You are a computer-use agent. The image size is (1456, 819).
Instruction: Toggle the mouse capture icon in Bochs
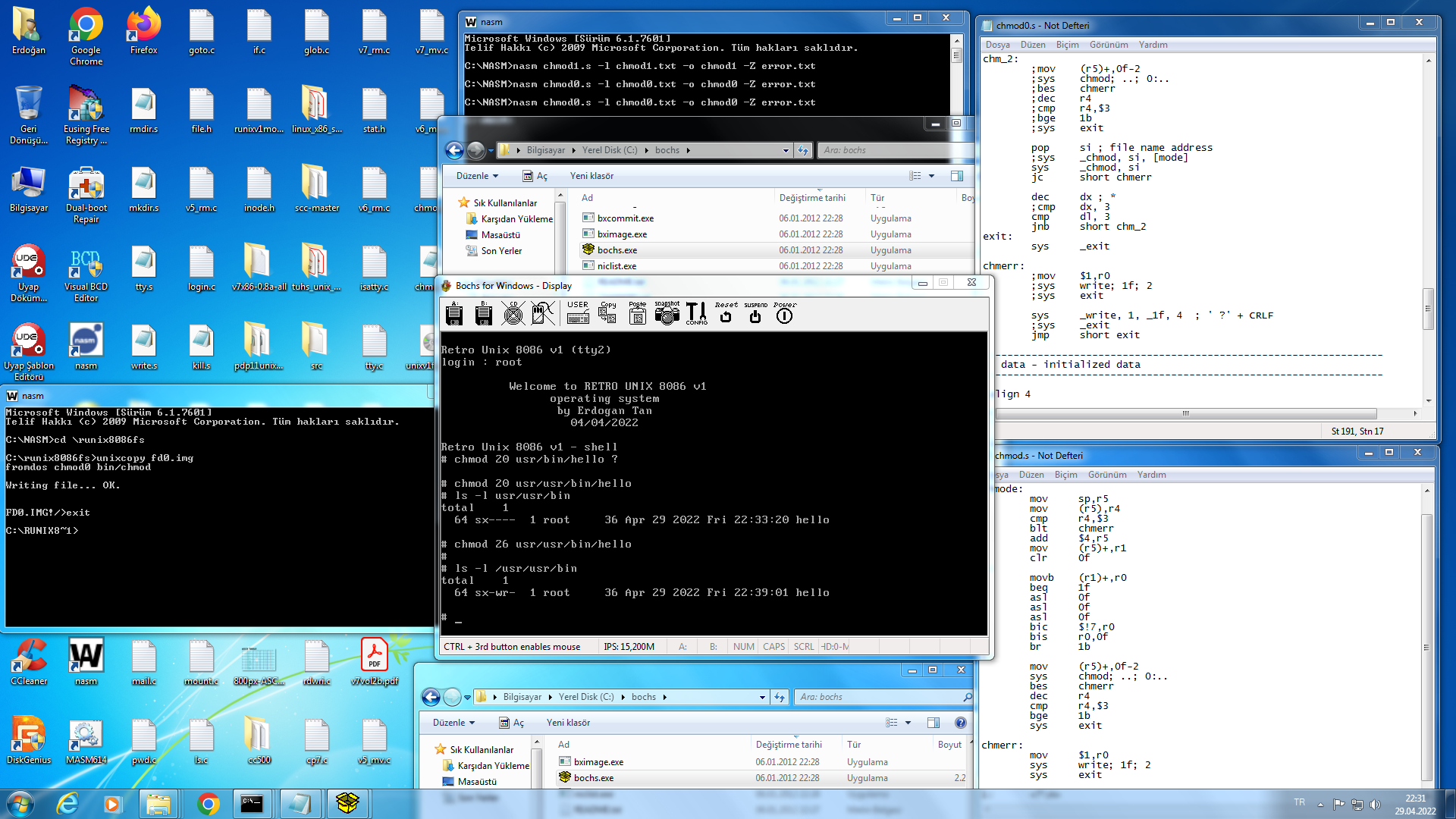(x=543, y=313)
